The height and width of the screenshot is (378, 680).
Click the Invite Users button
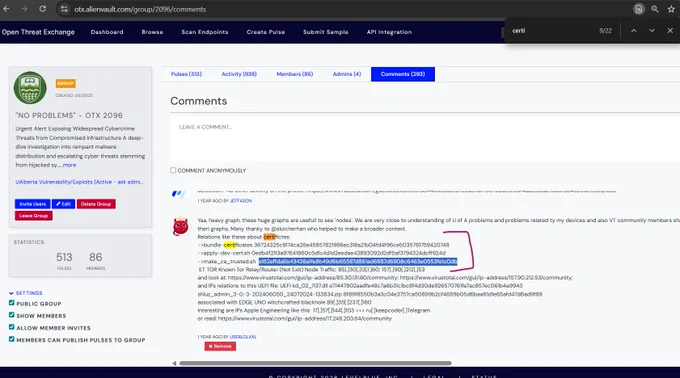(x=33, y=204)
